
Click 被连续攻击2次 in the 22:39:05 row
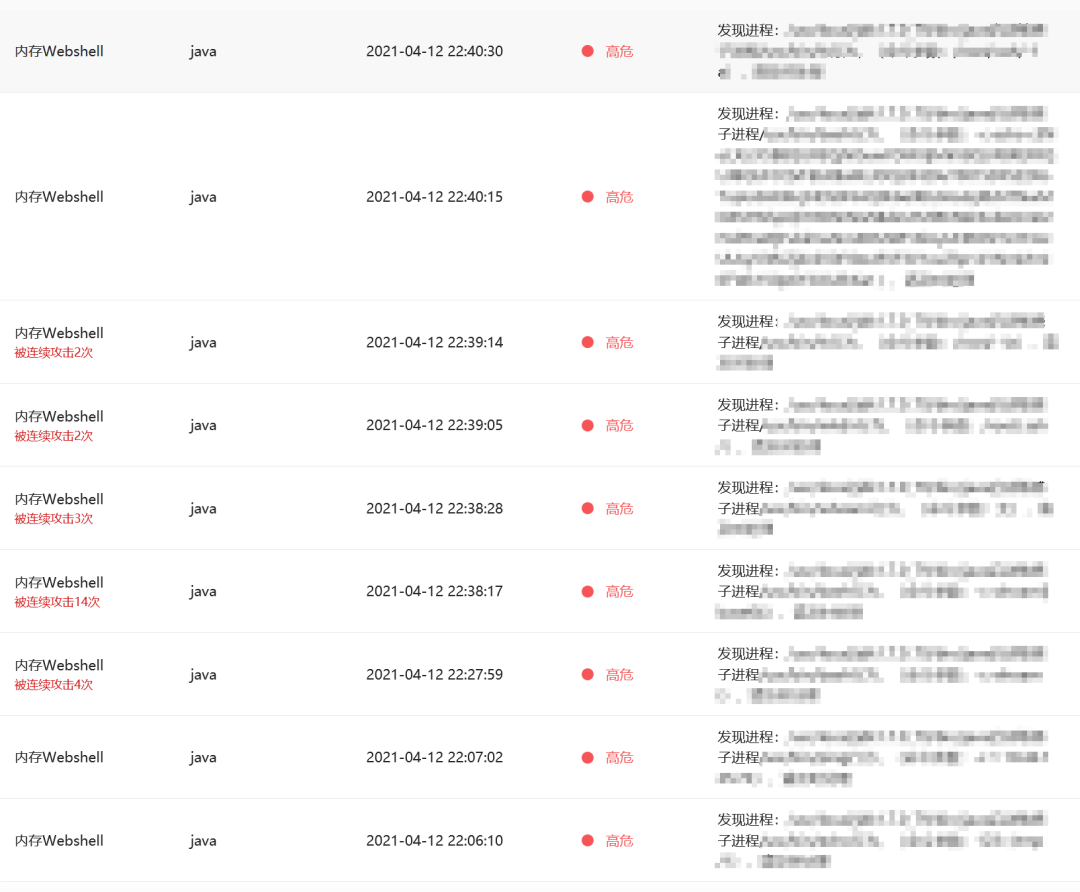(x=54, y=436)
